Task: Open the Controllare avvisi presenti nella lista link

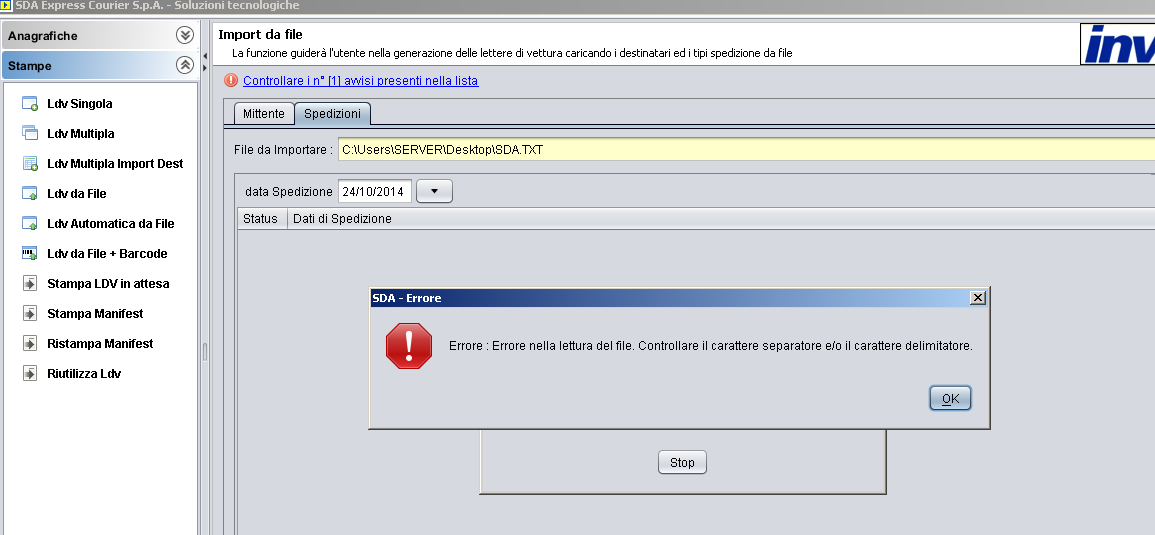Action: point(360,80)
